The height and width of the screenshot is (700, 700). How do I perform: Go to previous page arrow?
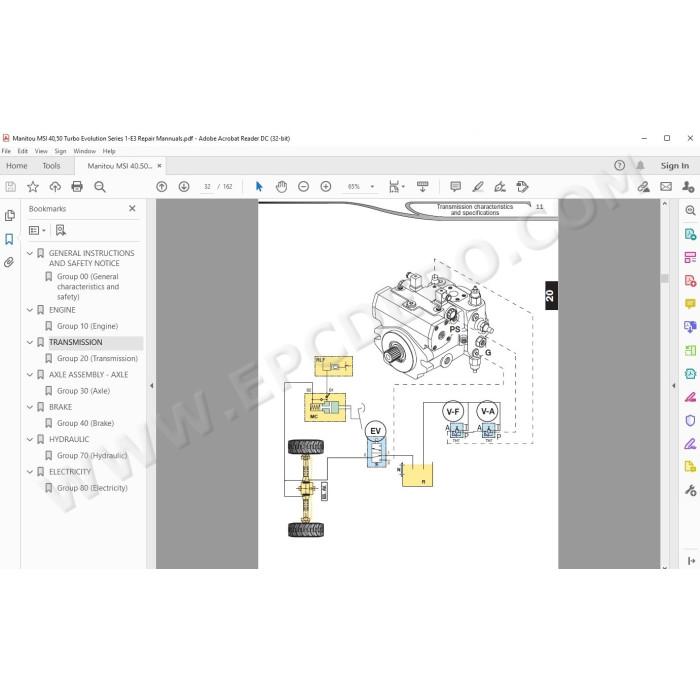(162, 187)
